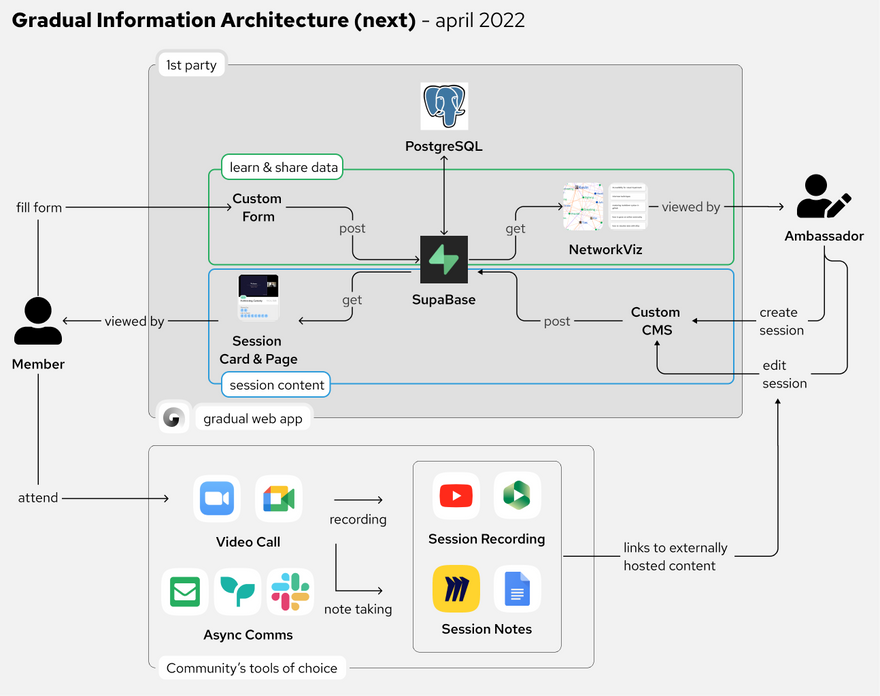The width and height of the screenshot is (880, 696).
Task: Click the 'learn & share data' tag
Action: click(282, 167)
